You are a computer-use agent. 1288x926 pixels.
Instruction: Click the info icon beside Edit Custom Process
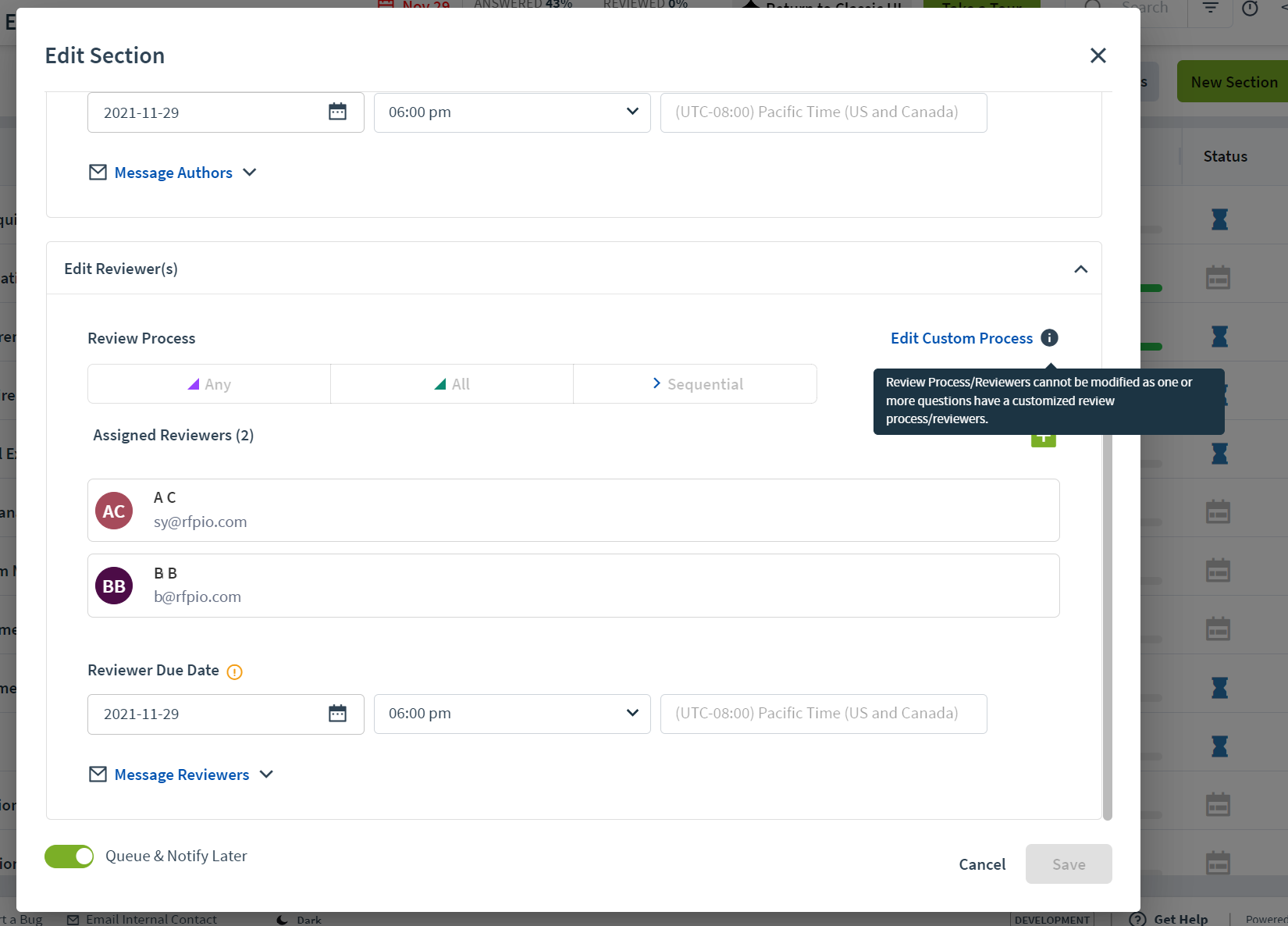point(1050,338)
